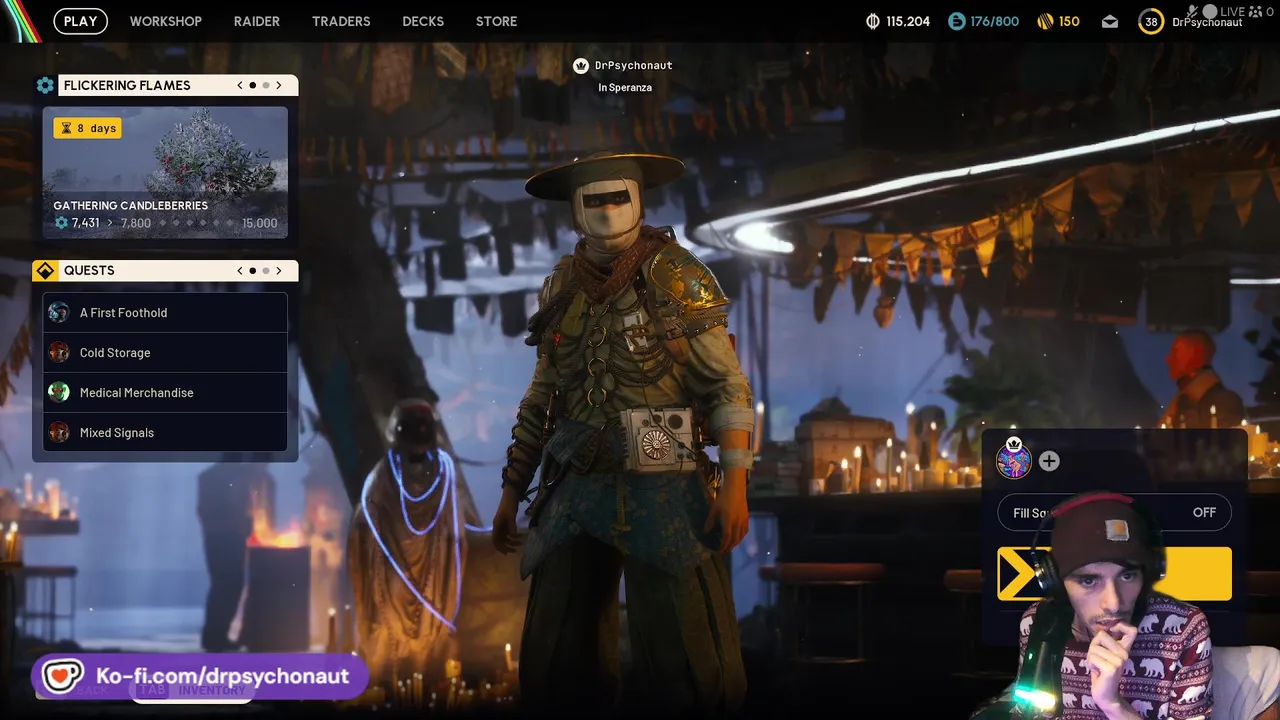Switch to the RAIDER tab
Viewport: 1280px width, 720px height.
tap(257, 21)
